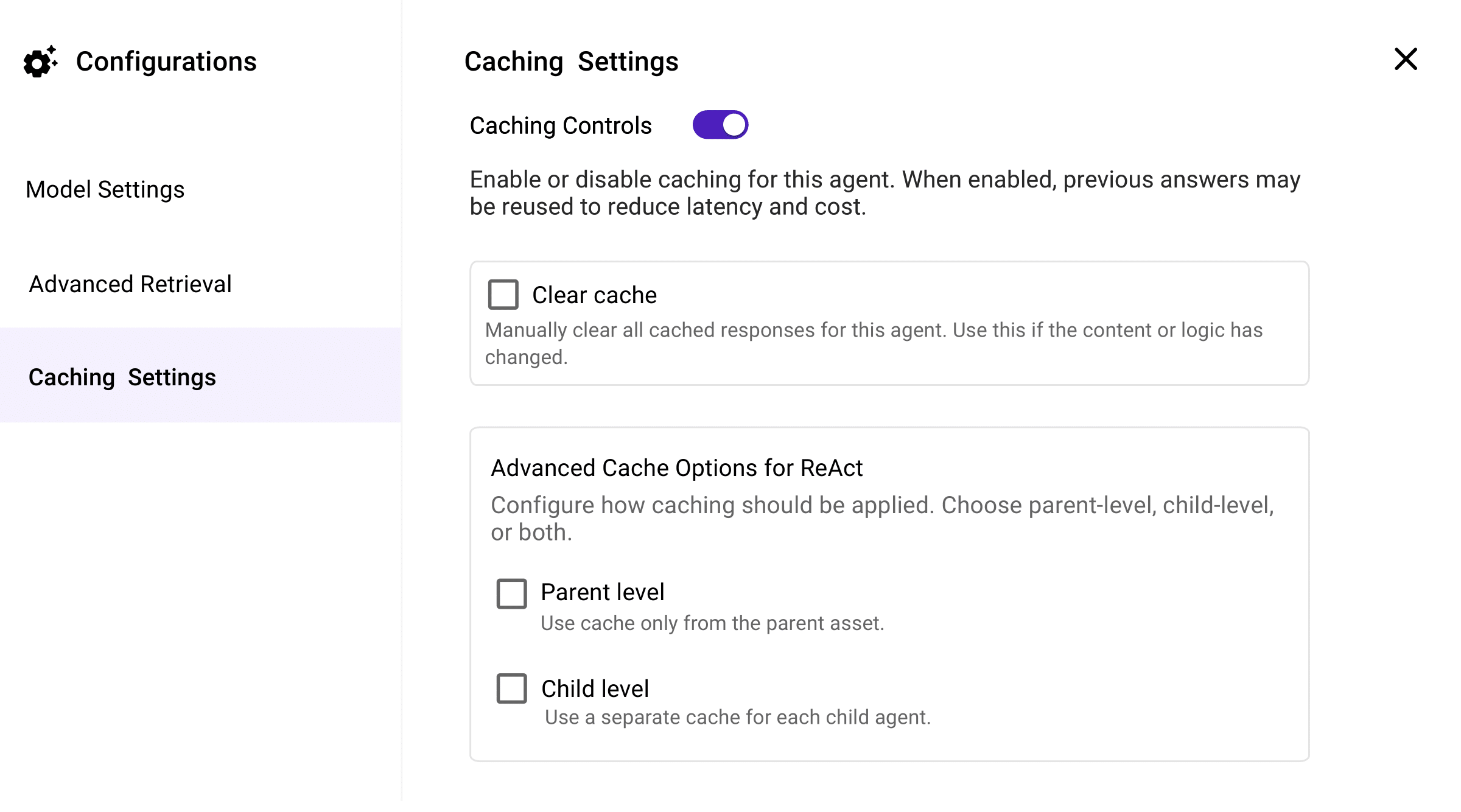Click the Child level label
The height and width of the screenshot is (812, 1461).
595,689
